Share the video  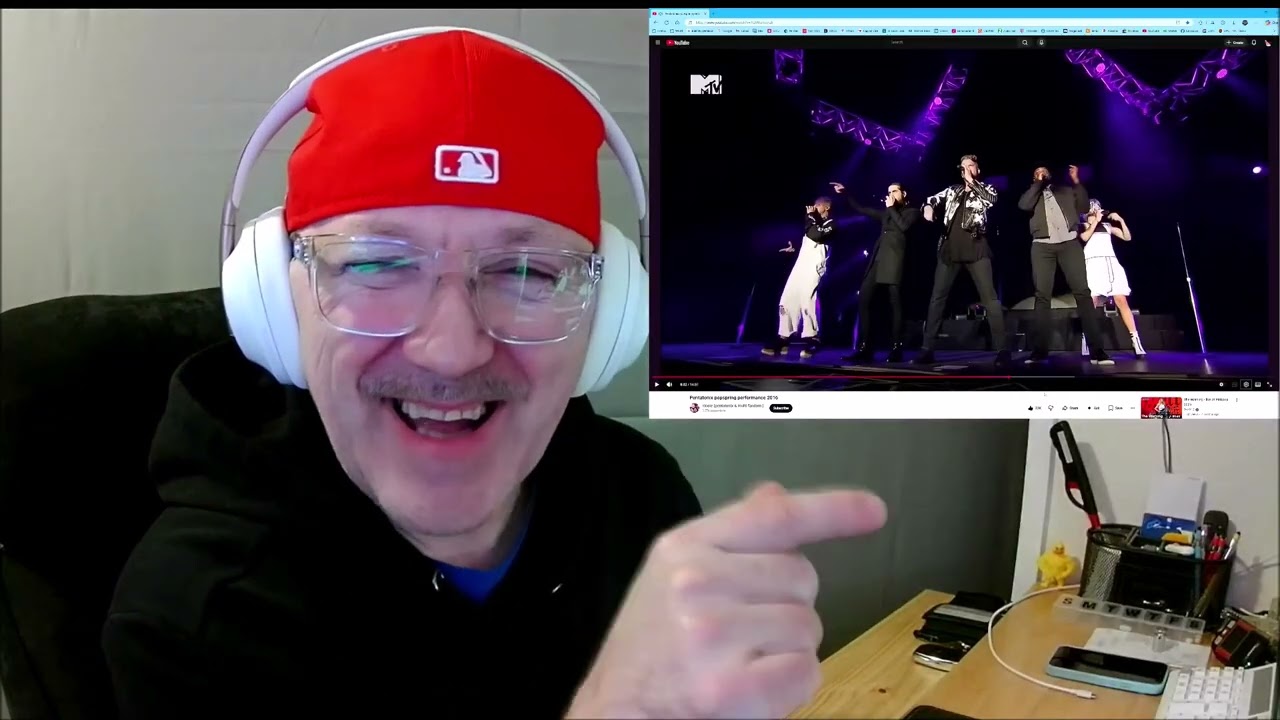[1071, 408]
